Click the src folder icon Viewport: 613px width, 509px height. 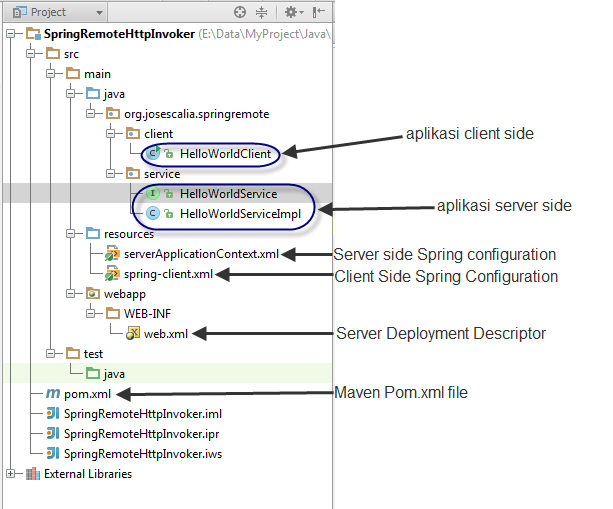pyautogui.click(x=53, y=54)
